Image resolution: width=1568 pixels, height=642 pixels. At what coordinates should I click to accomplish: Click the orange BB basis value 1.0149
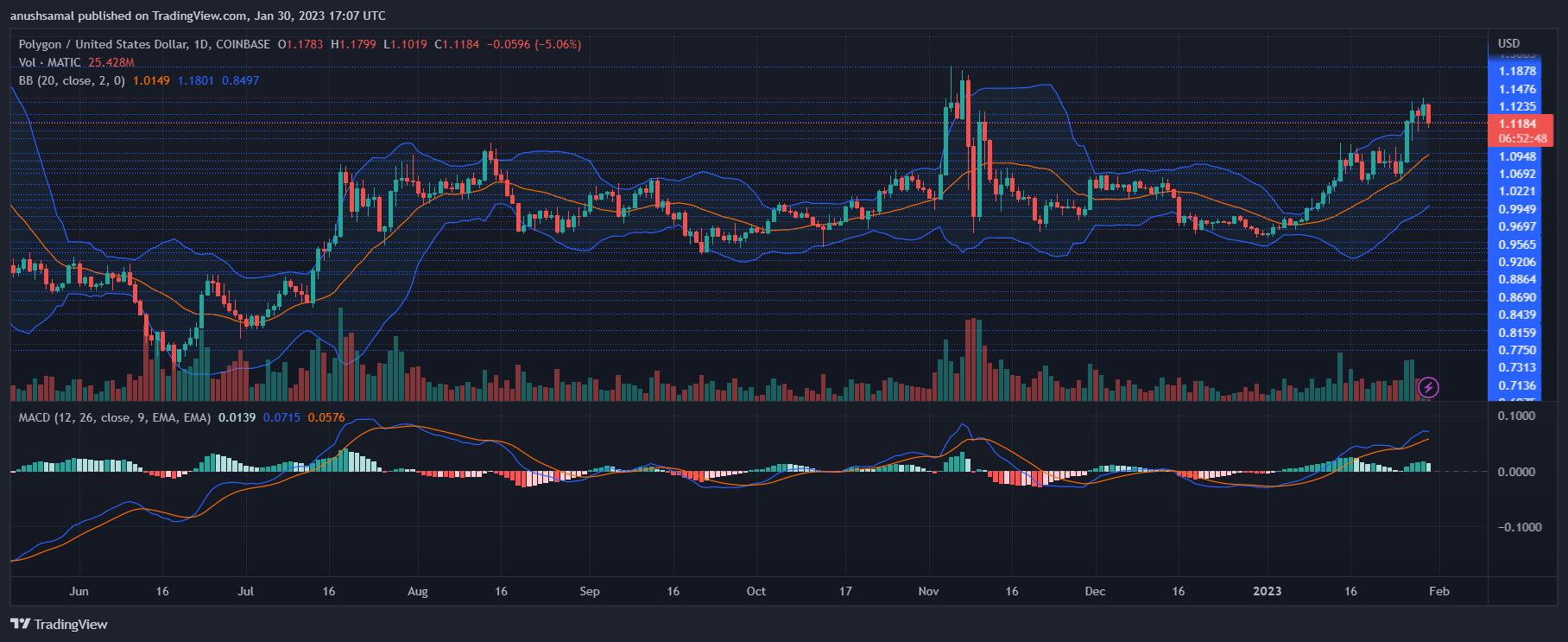151,80
